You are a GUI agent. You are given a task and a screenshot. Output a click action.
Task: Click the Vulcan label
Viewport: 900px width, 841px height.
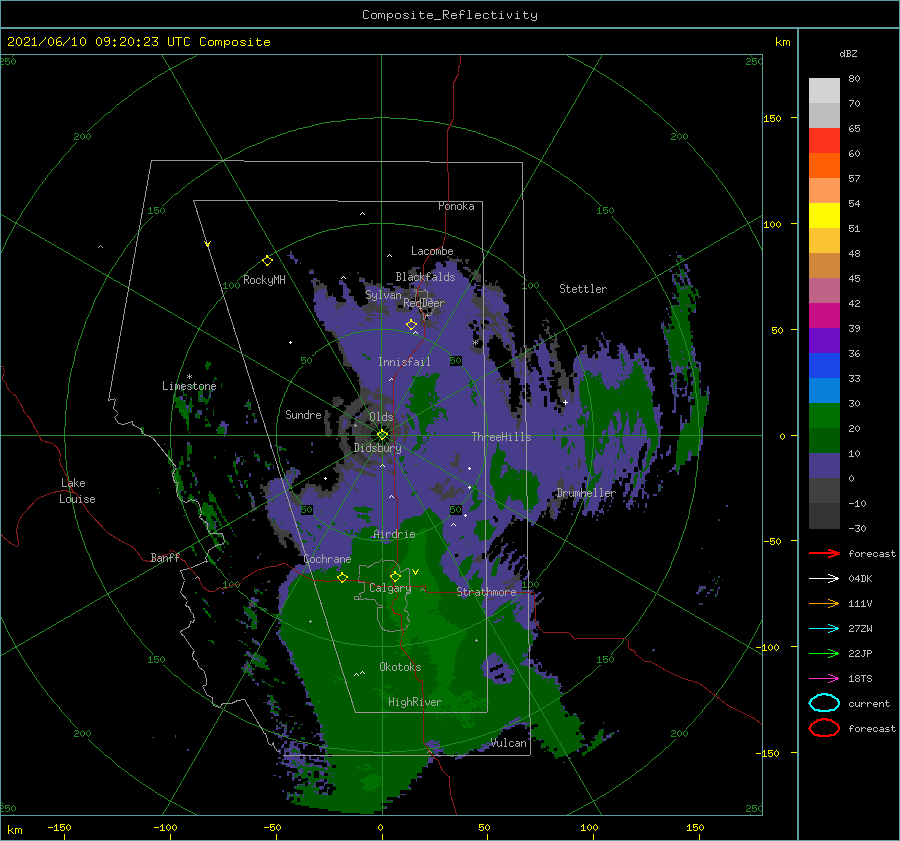coord(509,743)
